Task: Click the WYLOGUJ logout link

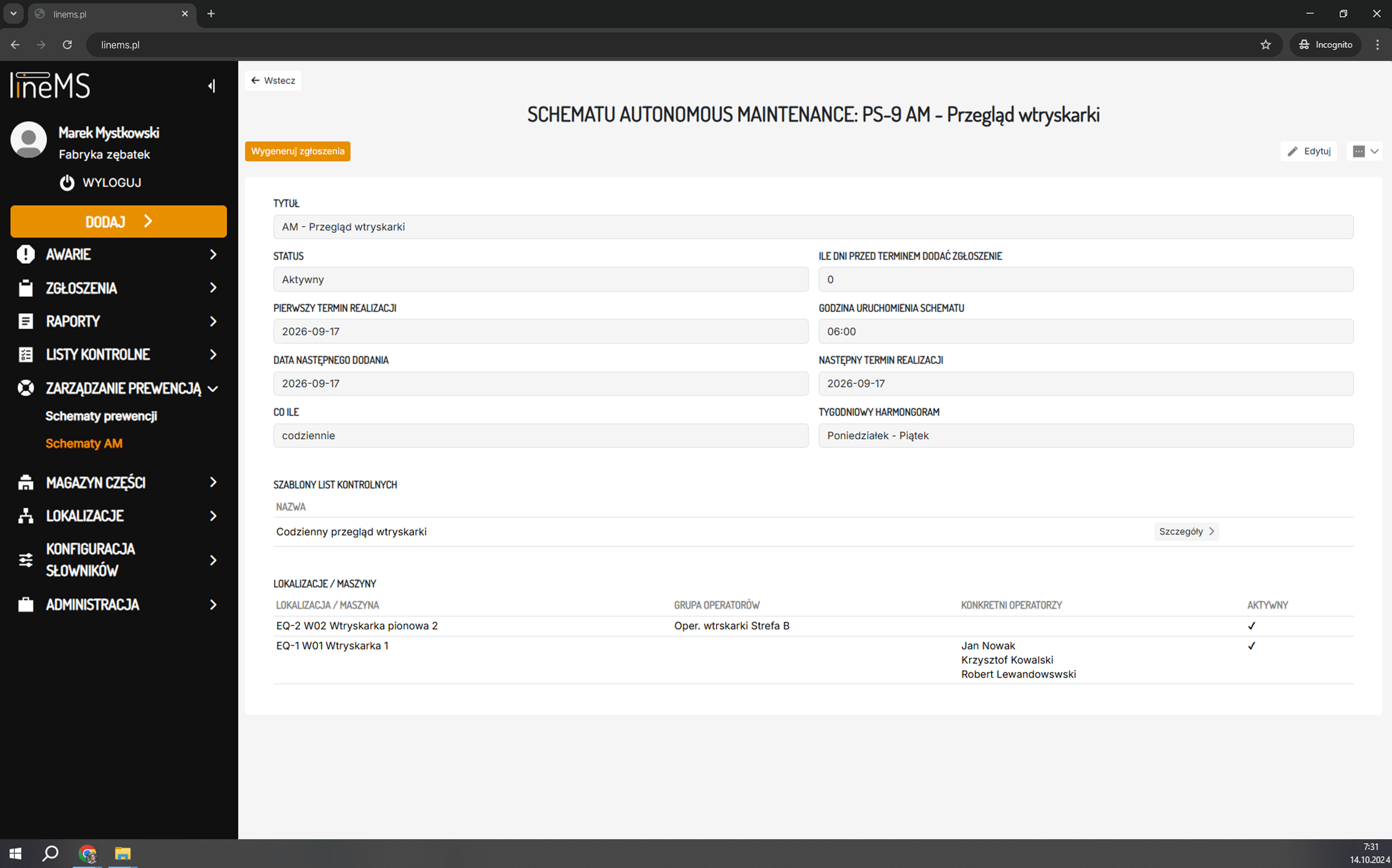Action: [112, 183]
